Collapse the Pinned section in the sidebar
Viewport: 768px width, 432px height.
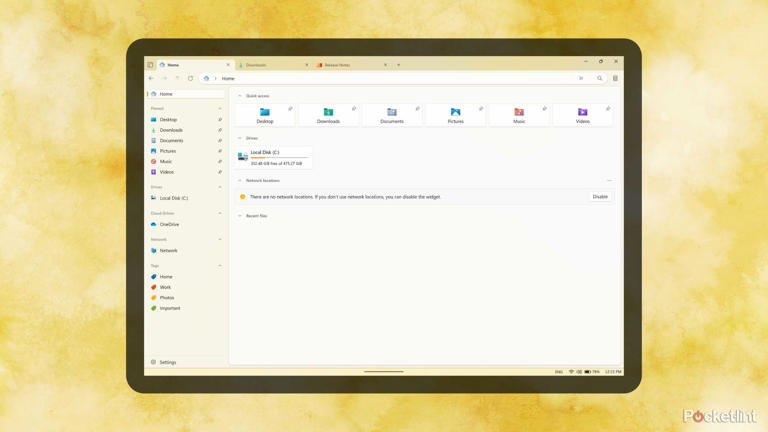(x=220, y=108)
